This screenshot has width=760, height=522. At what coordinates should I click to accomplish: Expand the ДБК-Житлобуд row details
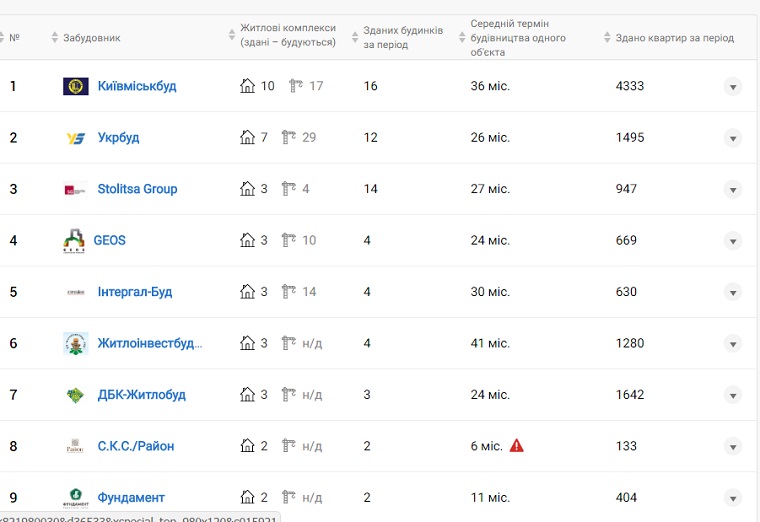[733, 395]
